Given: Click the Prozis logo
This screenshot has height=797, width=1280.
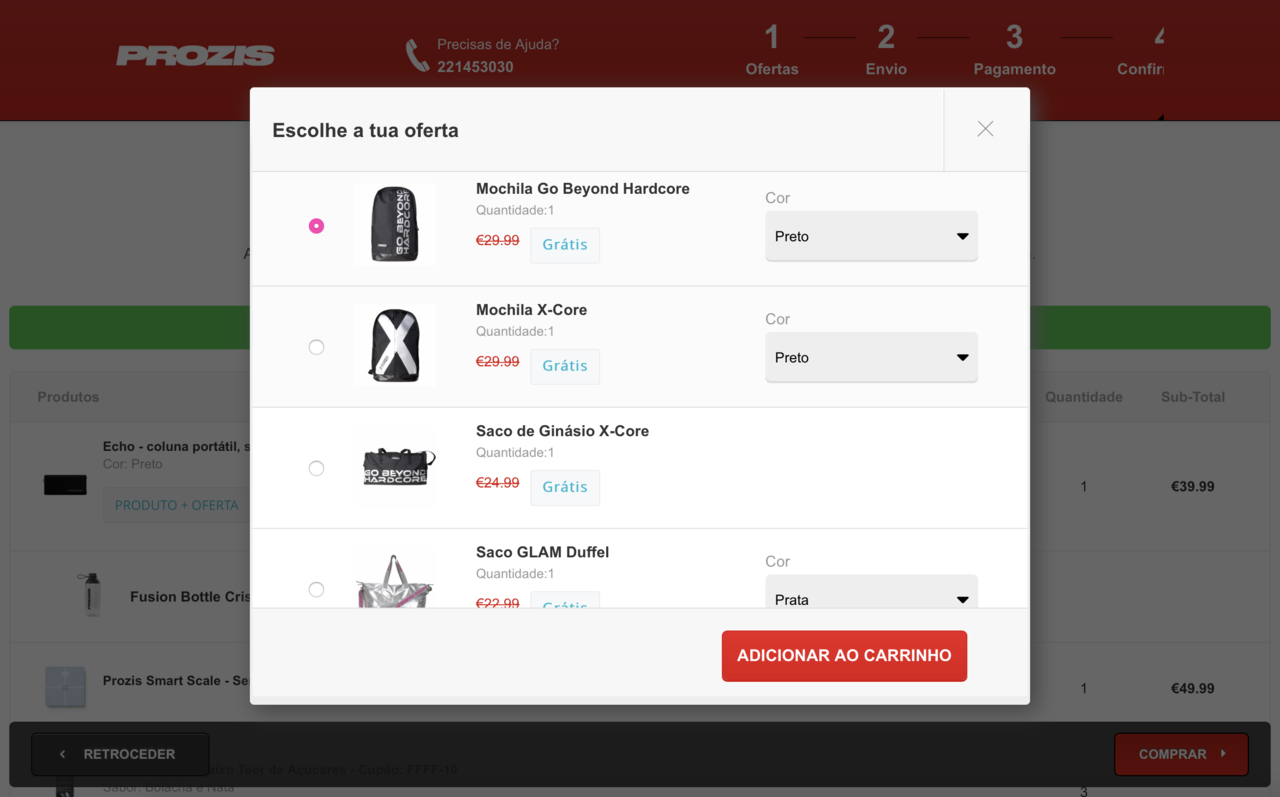Looking at the screenshot, I should (195, 56).
